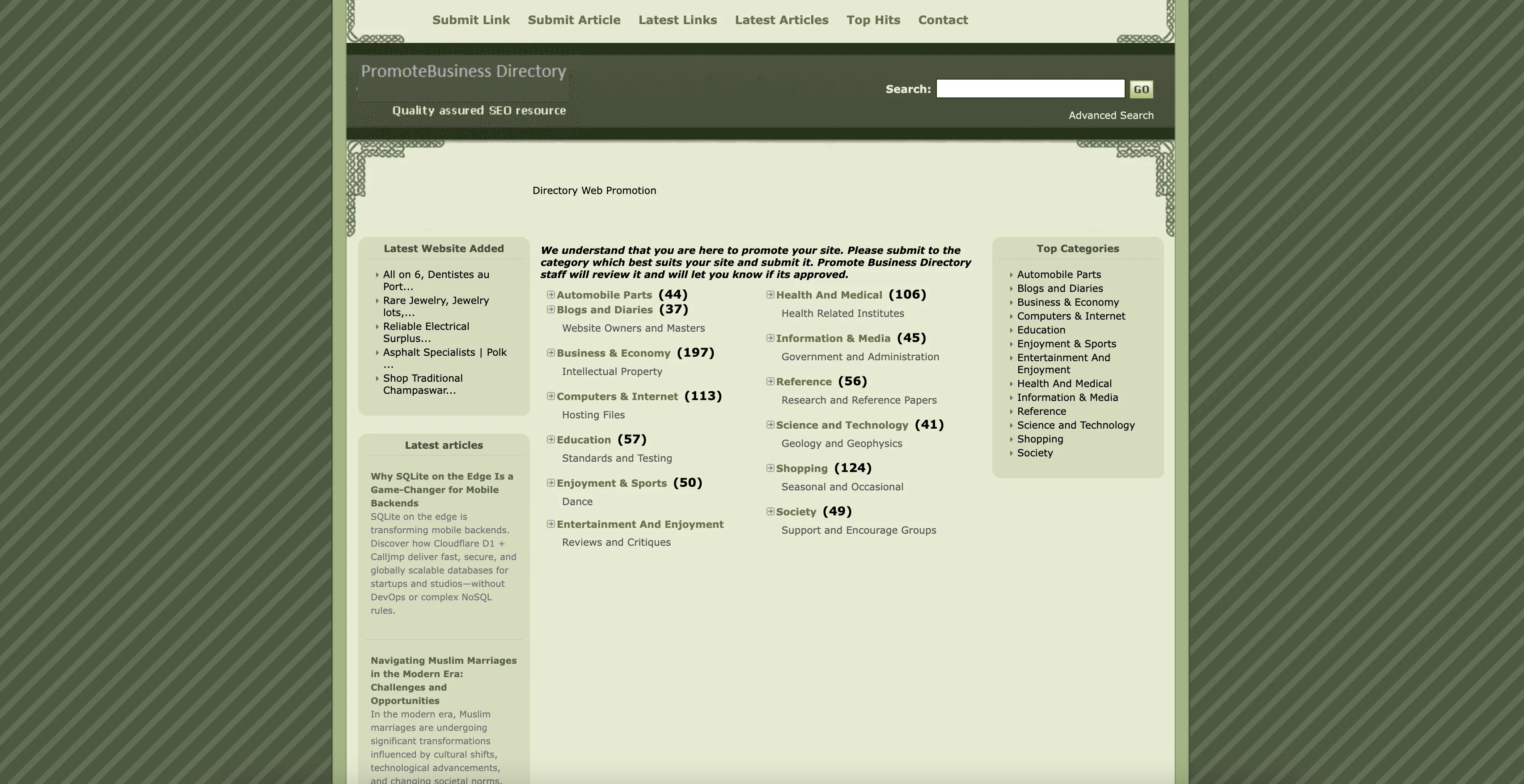Select Automobile Parts in Top Categories
The height and width of the screenshot is (784, 1524).
coord(1059,274)
